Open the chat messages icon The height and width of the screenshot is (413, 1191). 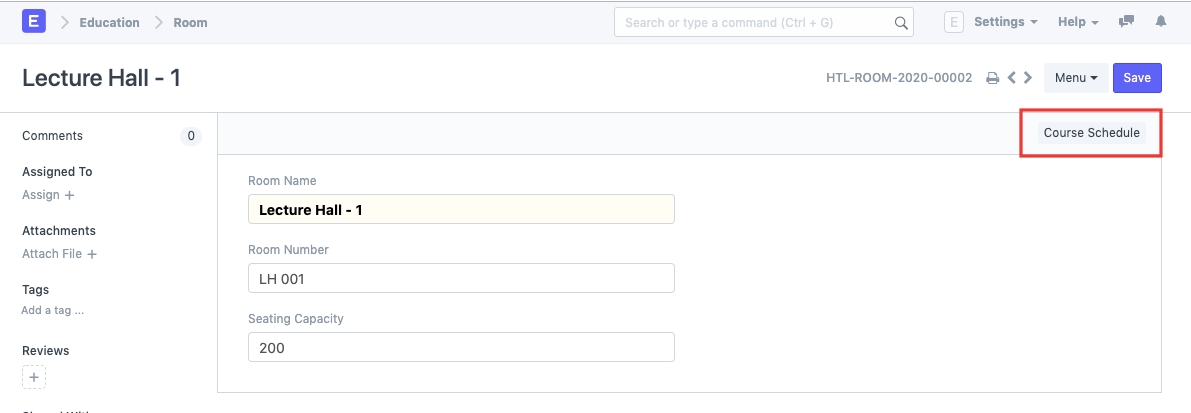click(1127, 22)
